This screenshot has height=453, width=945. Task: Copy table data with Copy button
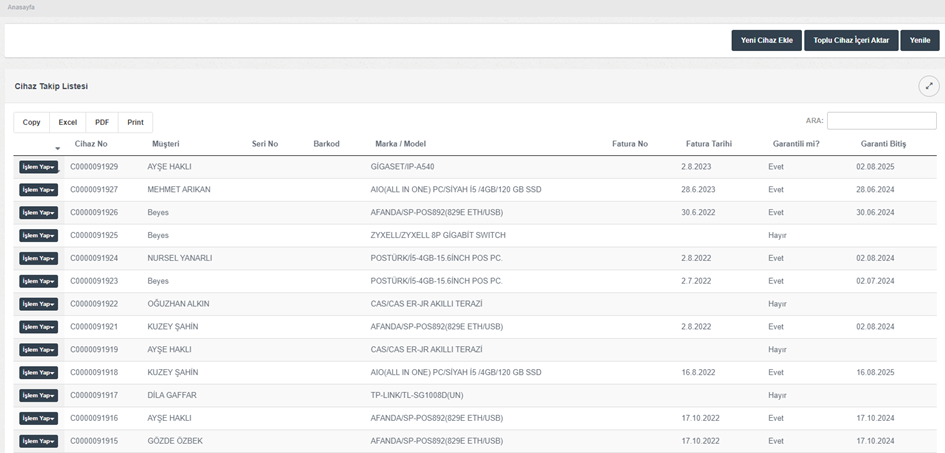(x=32, y=122)
